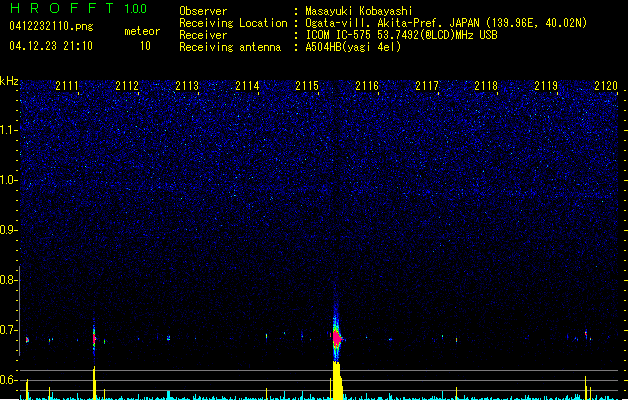Click the 2119 time axis marker
The image size is (629, 400).
click(x=546, y=86)
